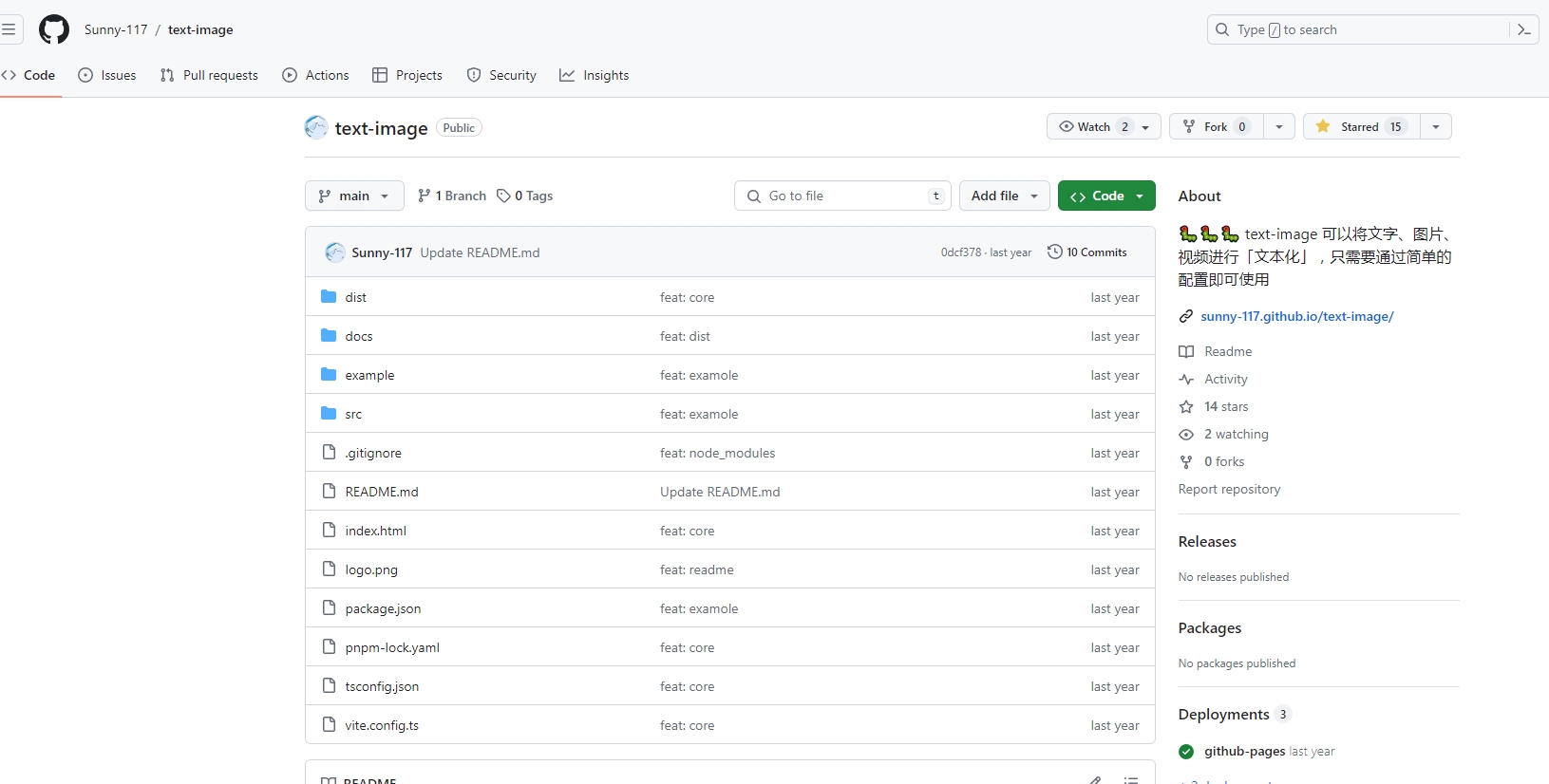Click the vite.config.ts file icon
1549x784 pixels.
coord(329,724)
